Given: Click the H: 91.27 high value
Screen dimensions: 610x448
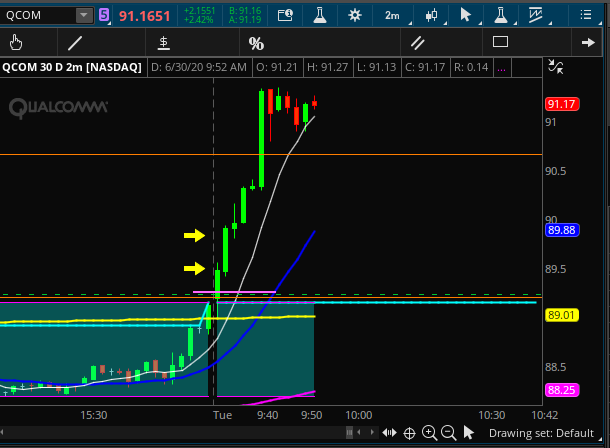Looking at the screenshot, I should (x=327, y=68).
